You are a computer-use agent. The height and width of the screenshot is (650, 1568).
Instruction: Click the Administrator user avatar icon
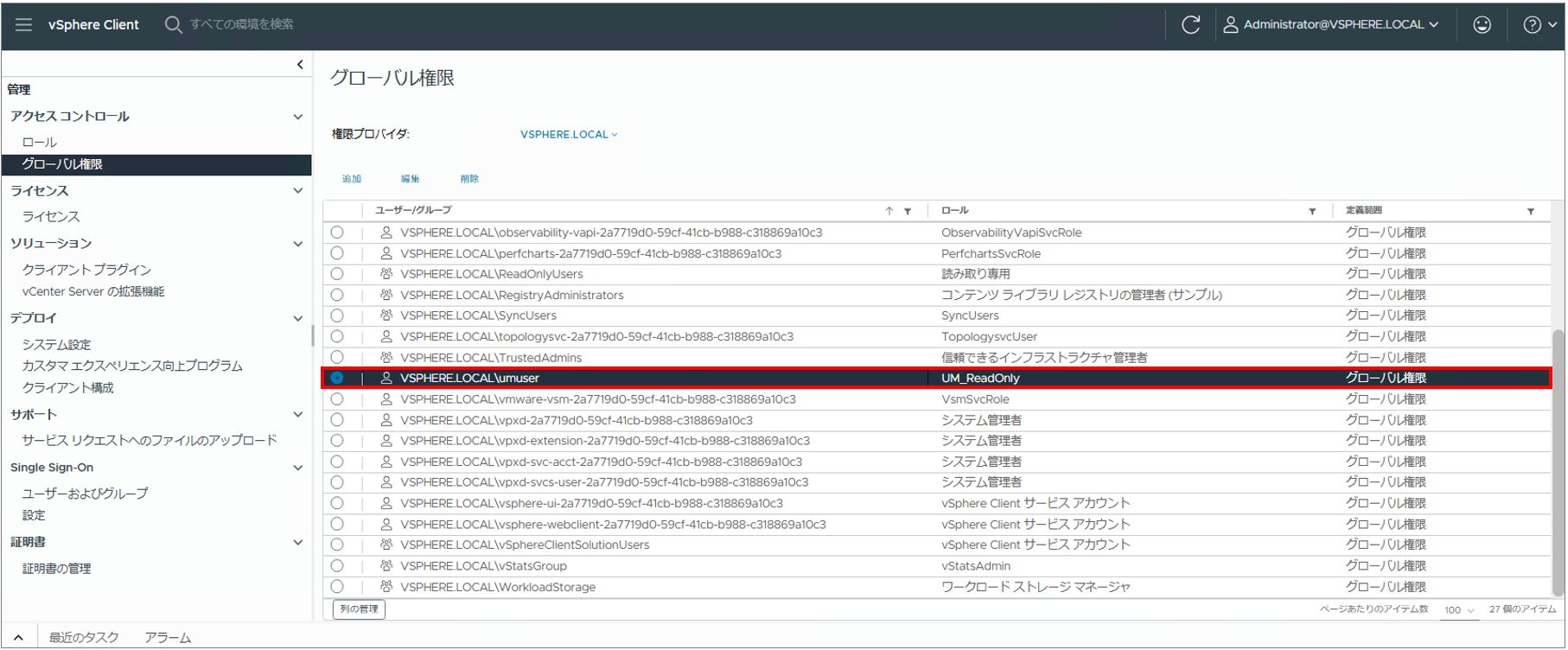click(x=1230, y=25)
